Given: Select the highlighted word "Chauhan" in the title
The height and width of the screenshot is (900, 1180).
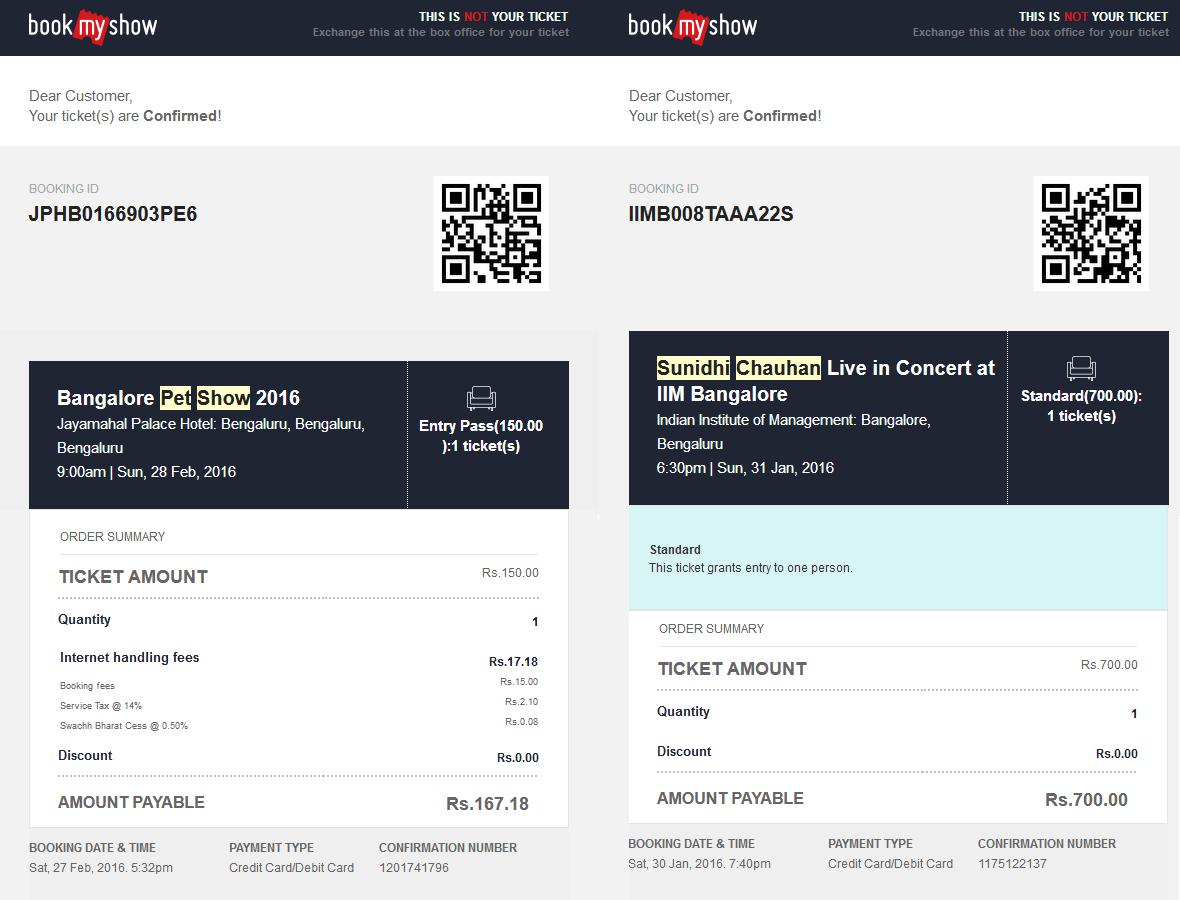Looking at the screenshot, I should point(778,368).
